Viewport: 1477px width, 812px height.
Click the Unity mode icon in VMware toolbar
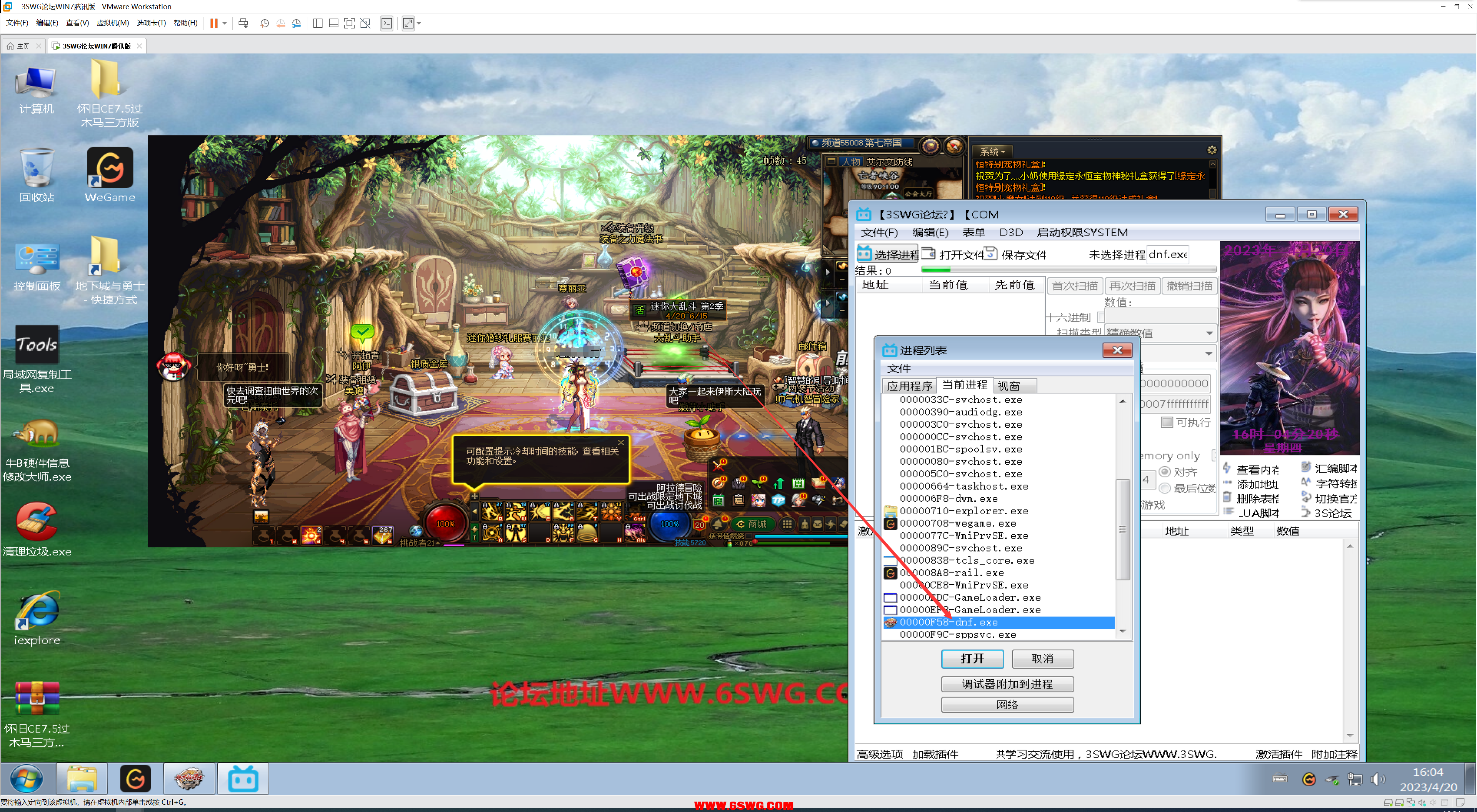tap(365, 23)
